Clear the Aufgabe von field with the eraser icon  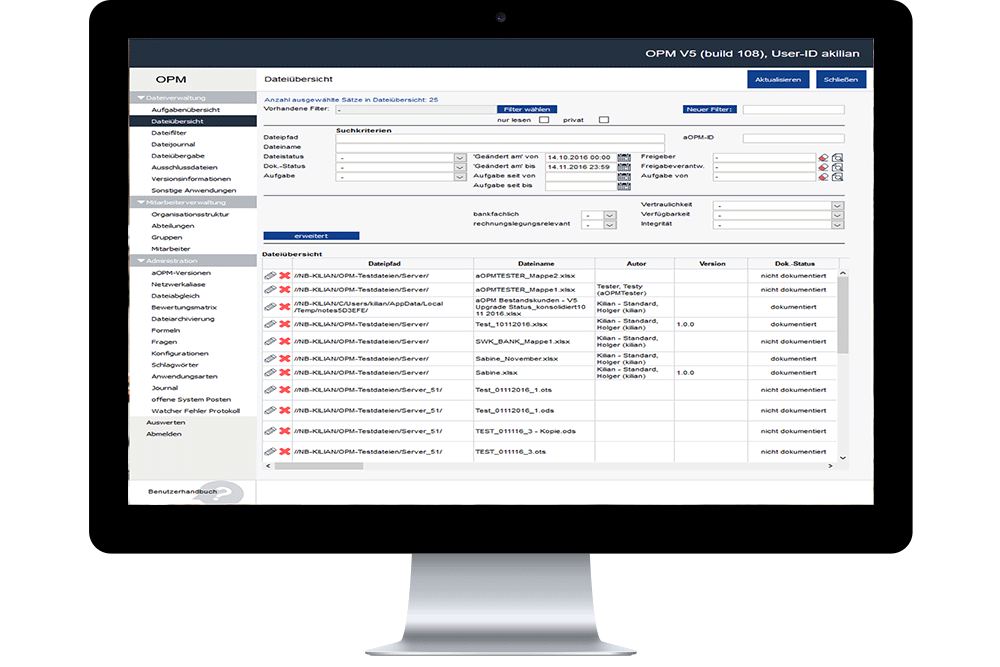(x=822, y=176)
